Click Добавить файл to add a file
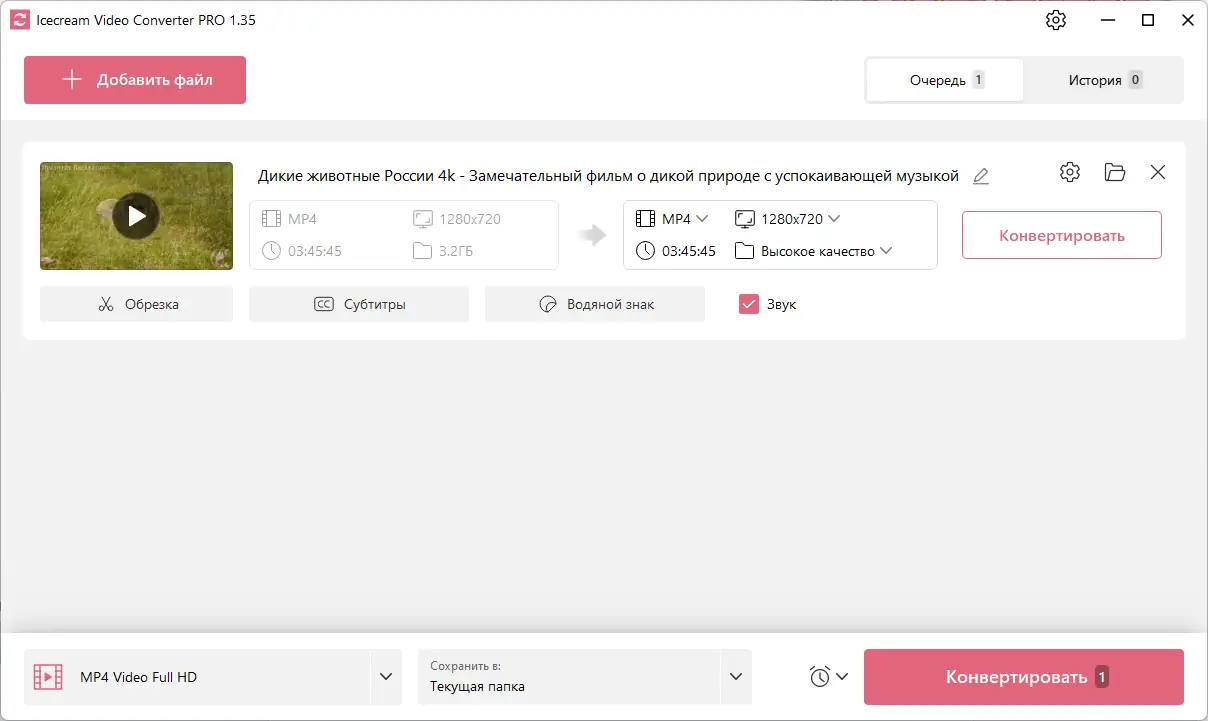Screen dimensions: 1208x721 [x=134, y=80]
